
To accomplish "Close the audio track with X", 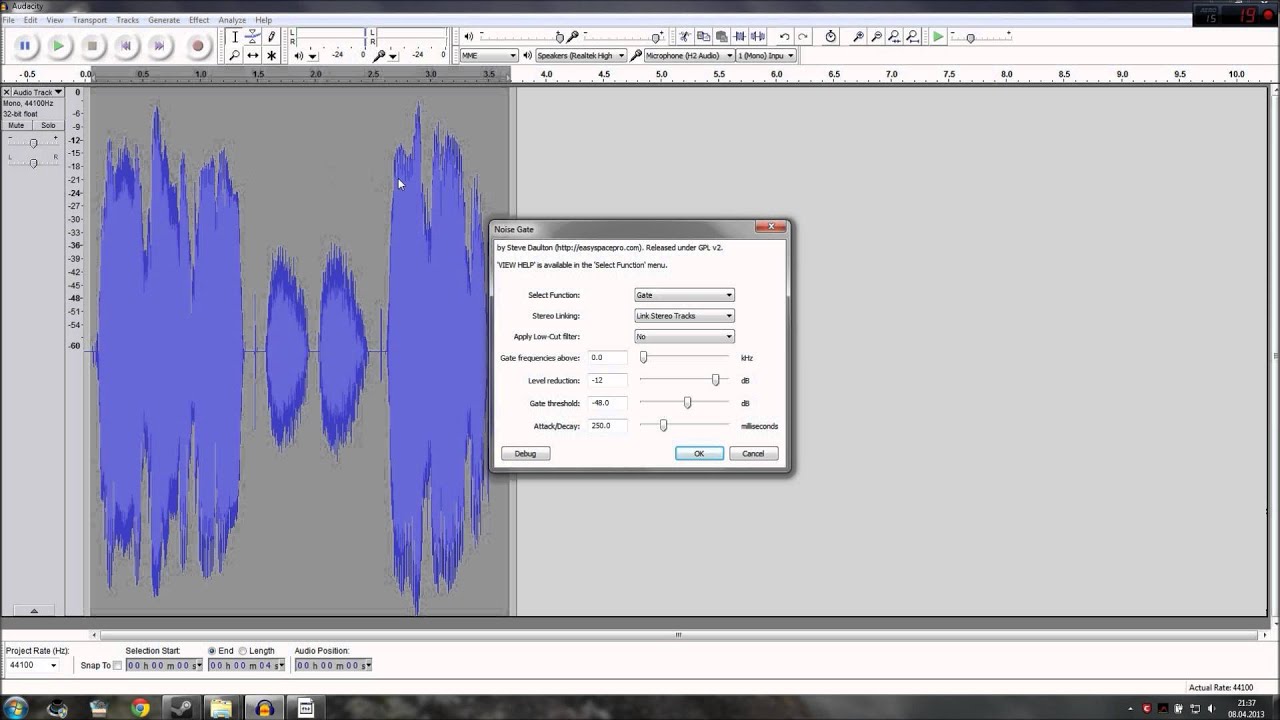I will [7, 92].
